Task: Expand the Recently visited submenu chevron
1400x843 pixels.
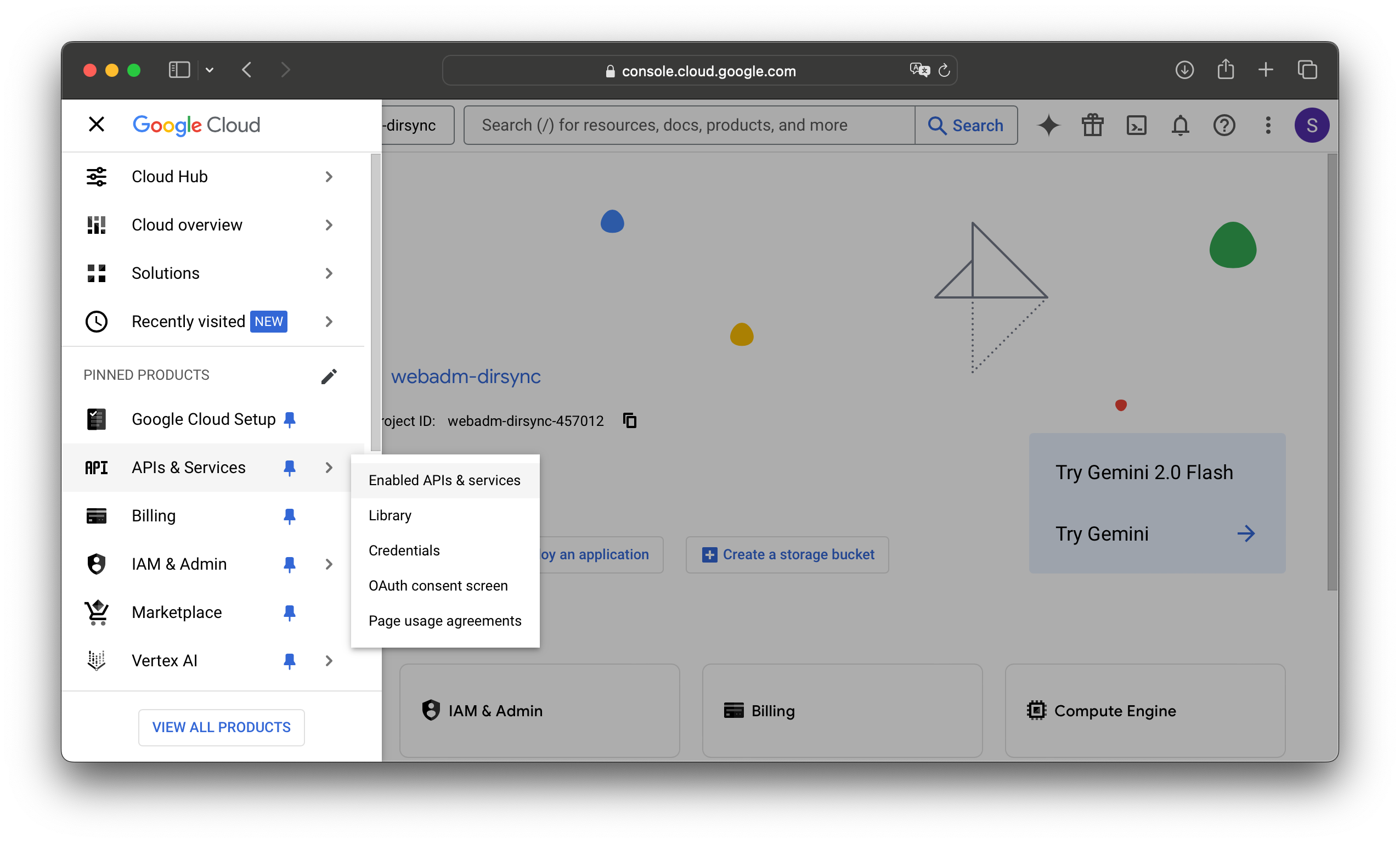Action: click(329, 322)
